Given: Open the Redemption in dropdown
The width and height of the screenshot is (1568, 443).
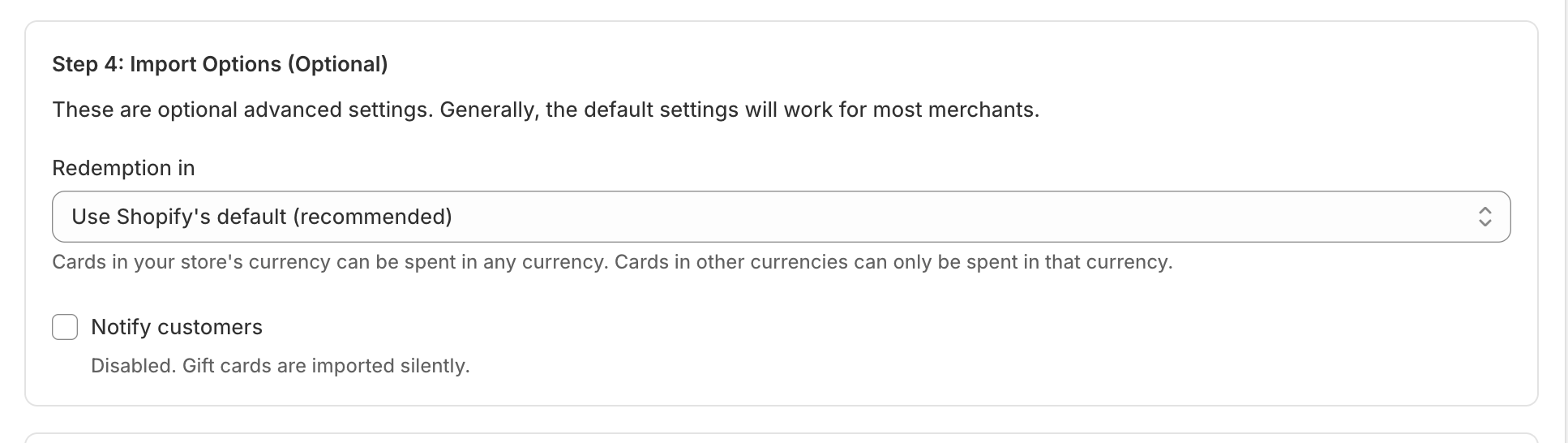Looking at the screenshot, I should click(x=781, y=217).
